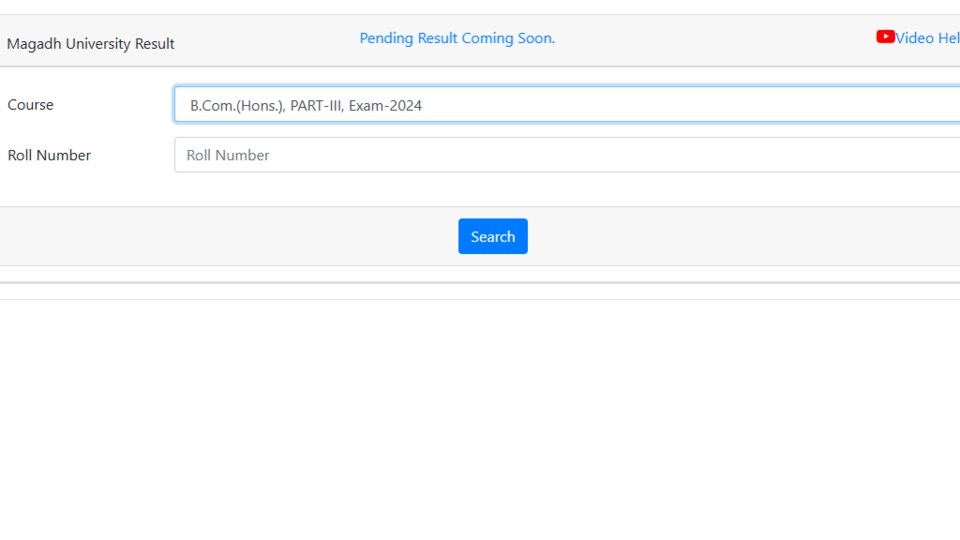The image size is (960, 540).
Task: Open the Course dropdown showing B.Com.(Hons.) PART-III
Action: click(x=567, y=105)
